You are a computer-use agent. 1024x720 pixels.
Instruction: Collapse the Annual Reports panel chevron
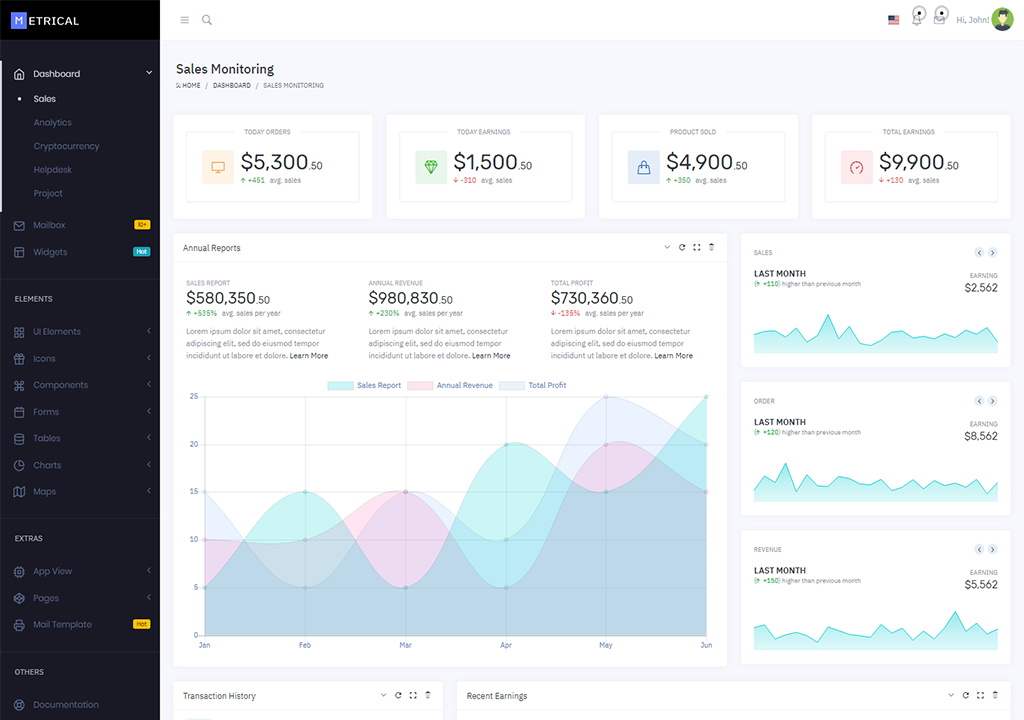(x=667, y=247)
